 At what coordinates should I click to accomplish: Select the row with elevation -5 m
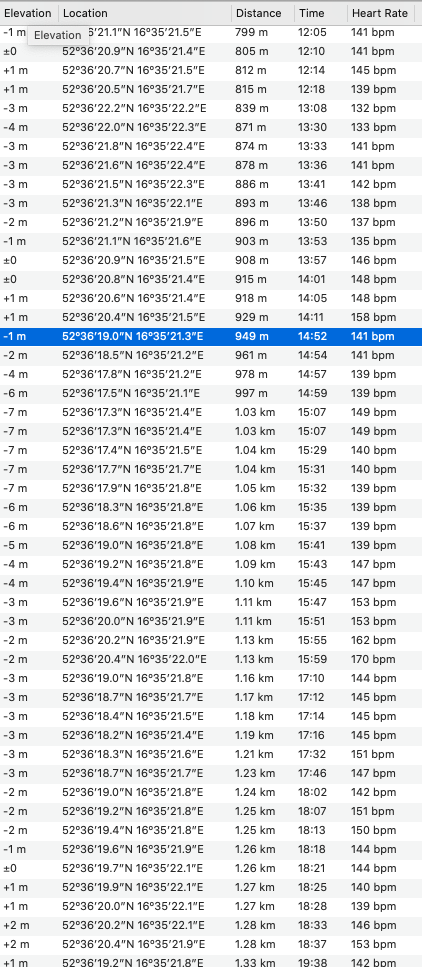[211, 545]
